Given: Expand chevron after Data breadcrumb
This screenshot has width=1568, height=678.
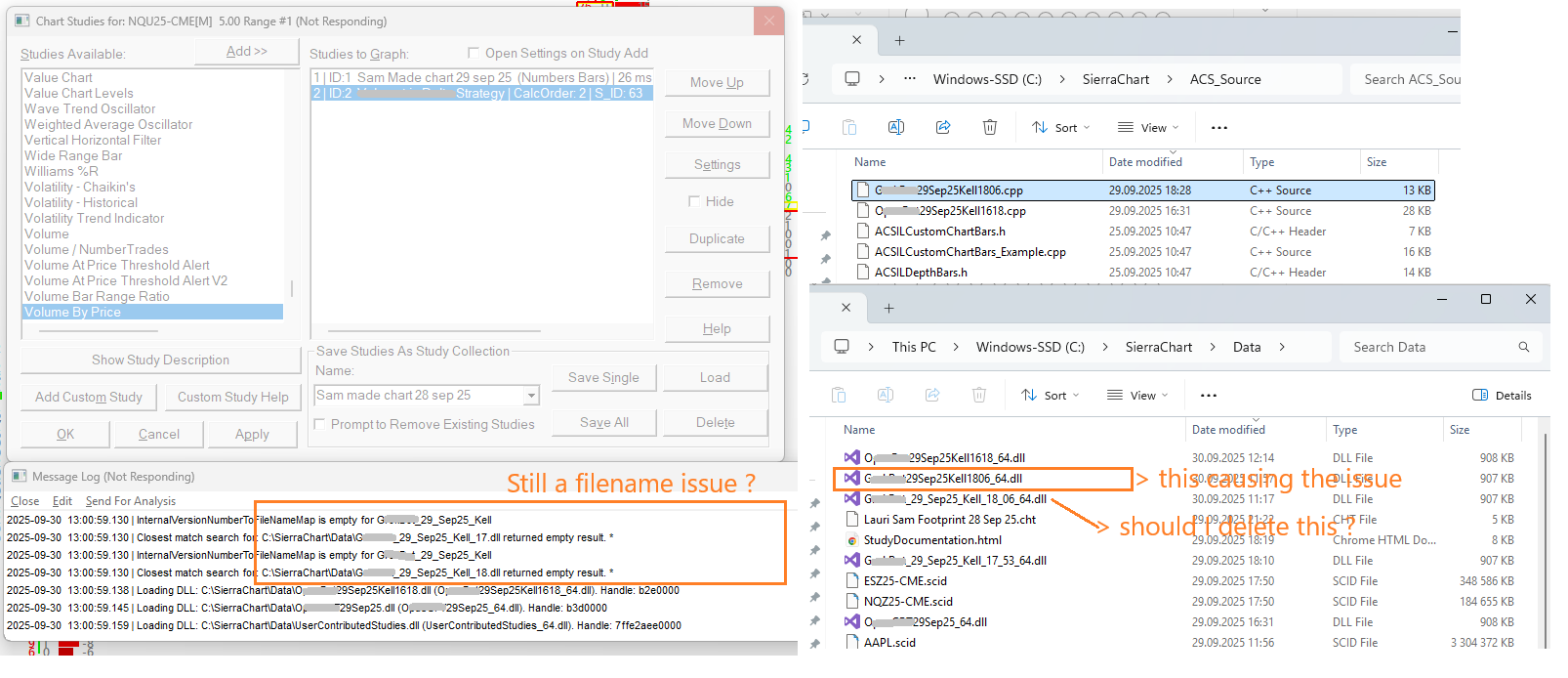Looking at the screenshot, I should pyautogui.click(x=1281, y=347).
